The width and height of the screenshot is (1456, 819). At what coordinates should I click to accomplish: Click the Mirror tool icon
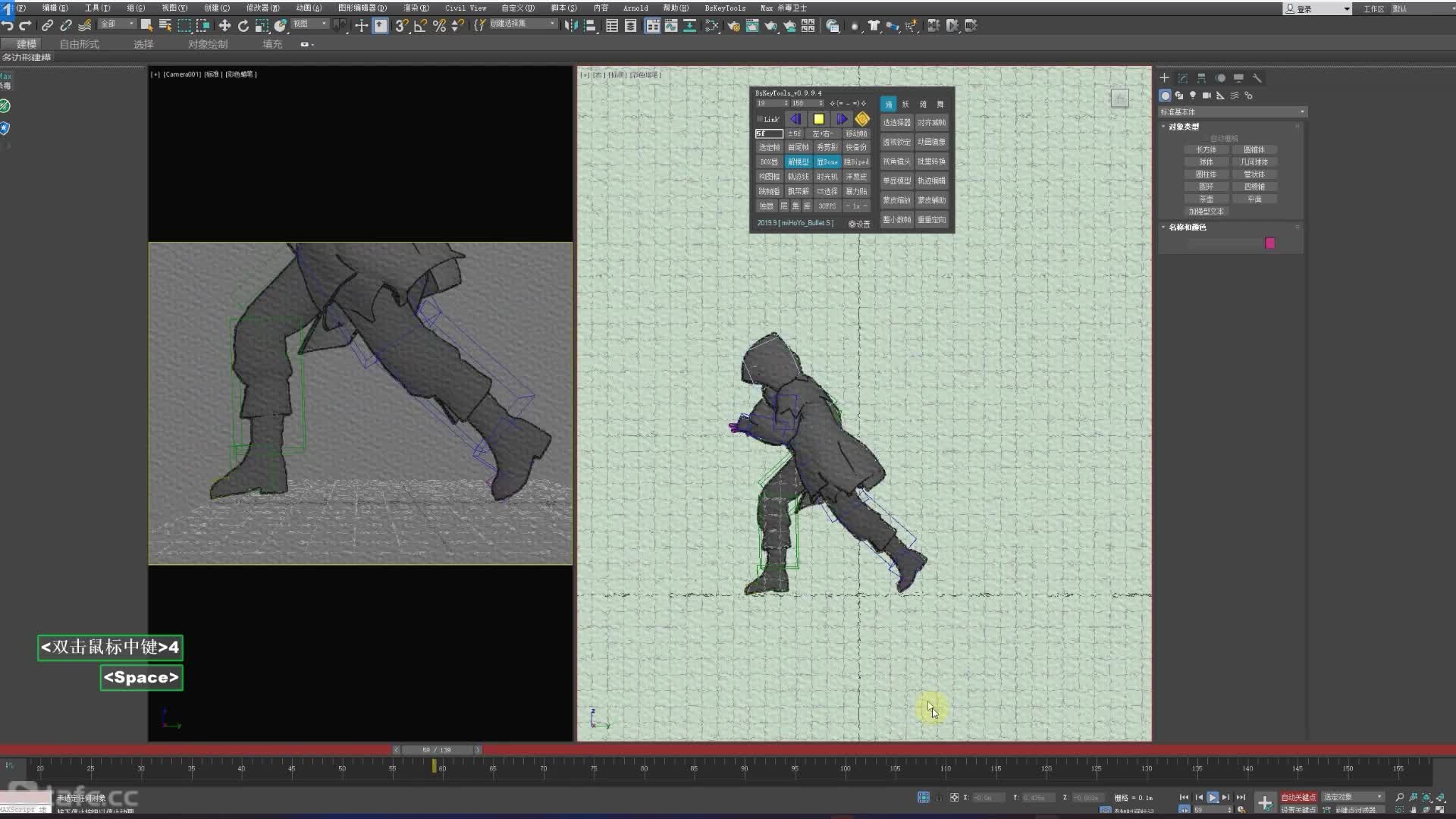(570, 26)
